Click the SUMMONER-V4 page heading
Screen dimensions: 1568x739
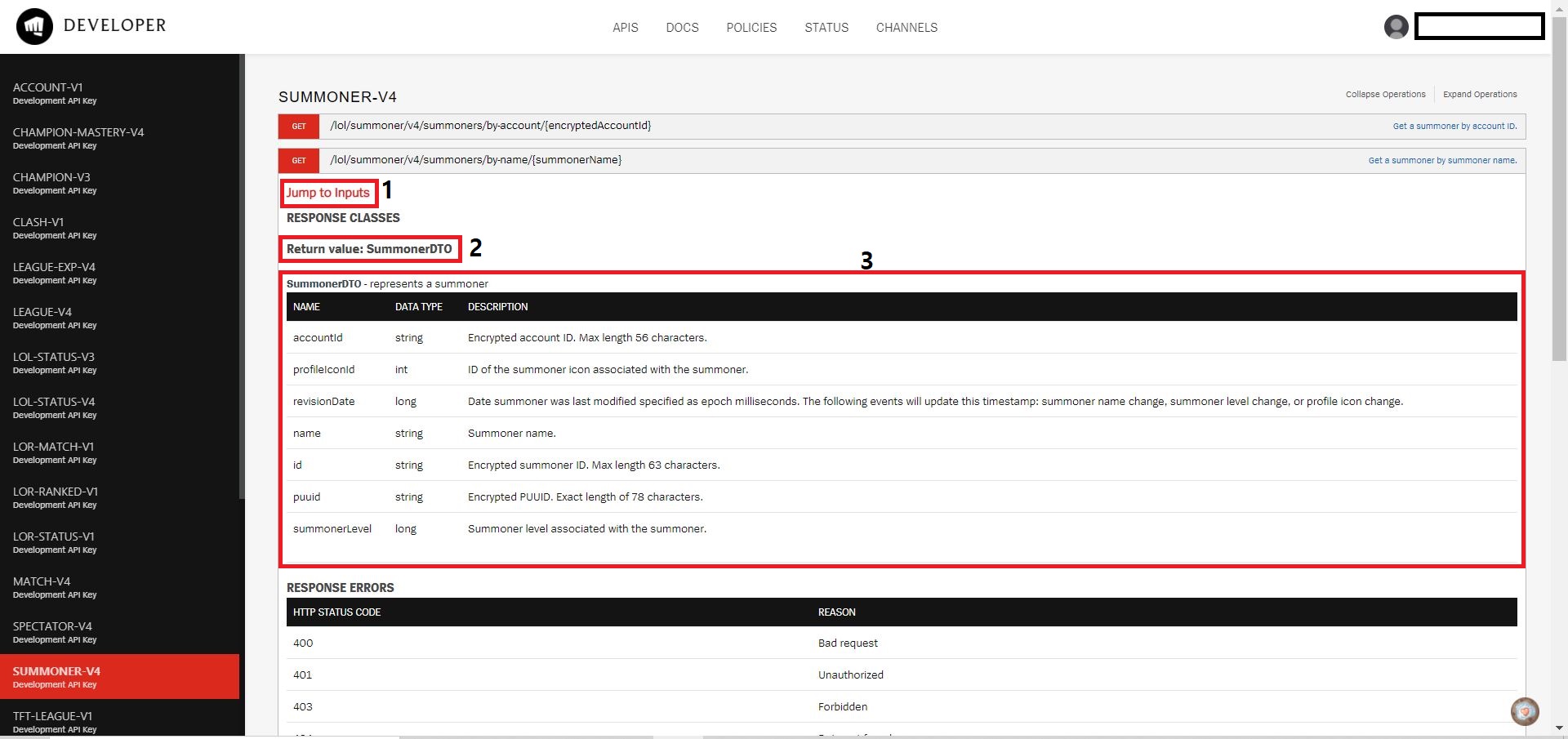click(x=337, y=96)
